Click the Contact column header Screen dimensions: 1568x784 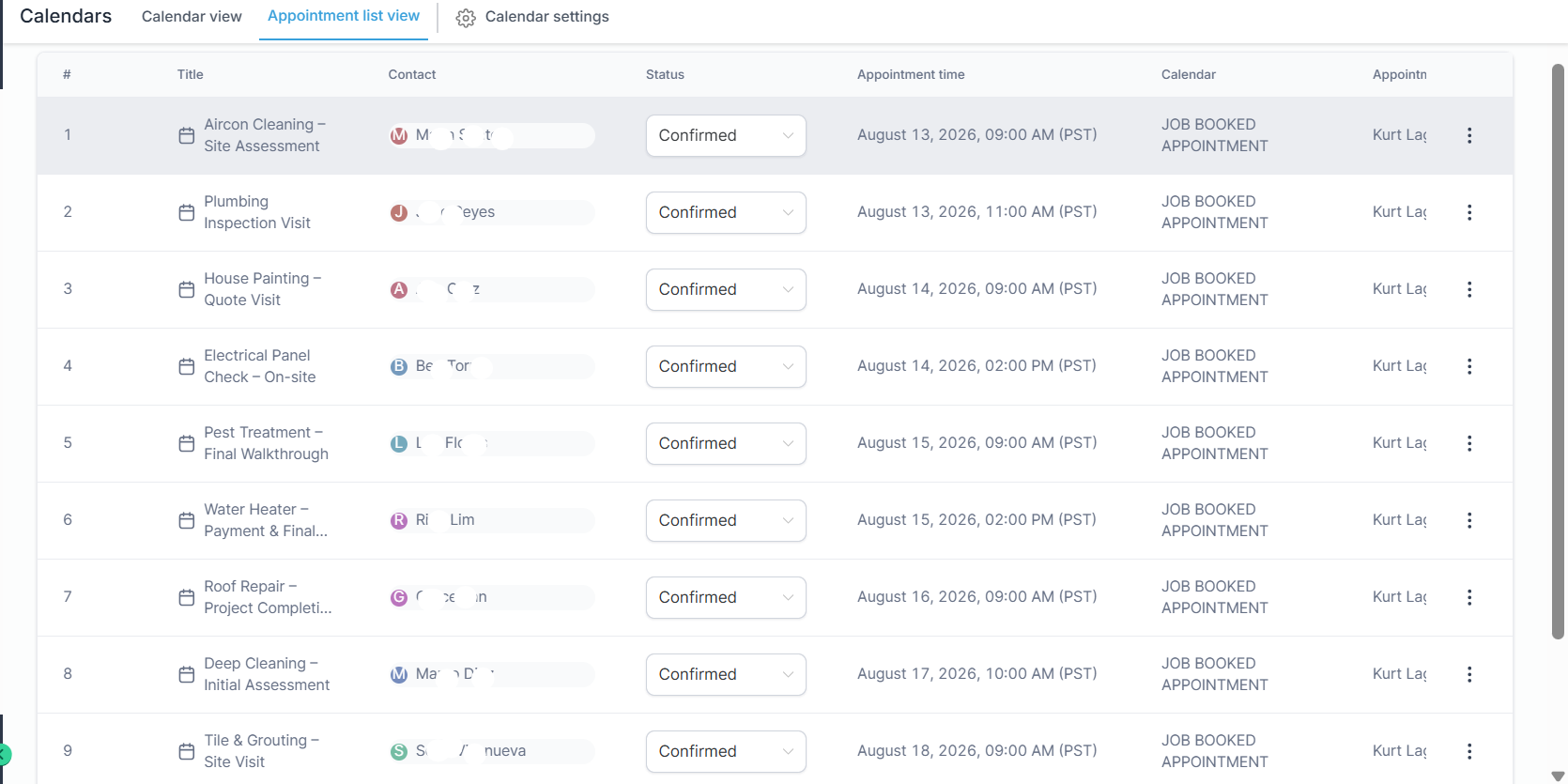412,74
